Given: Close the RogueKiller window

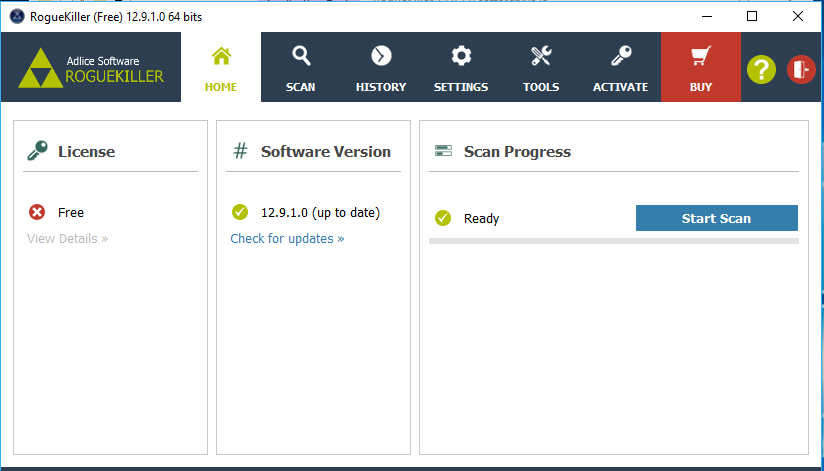Looking at the screenshot, I should click(x=798, y=16).
